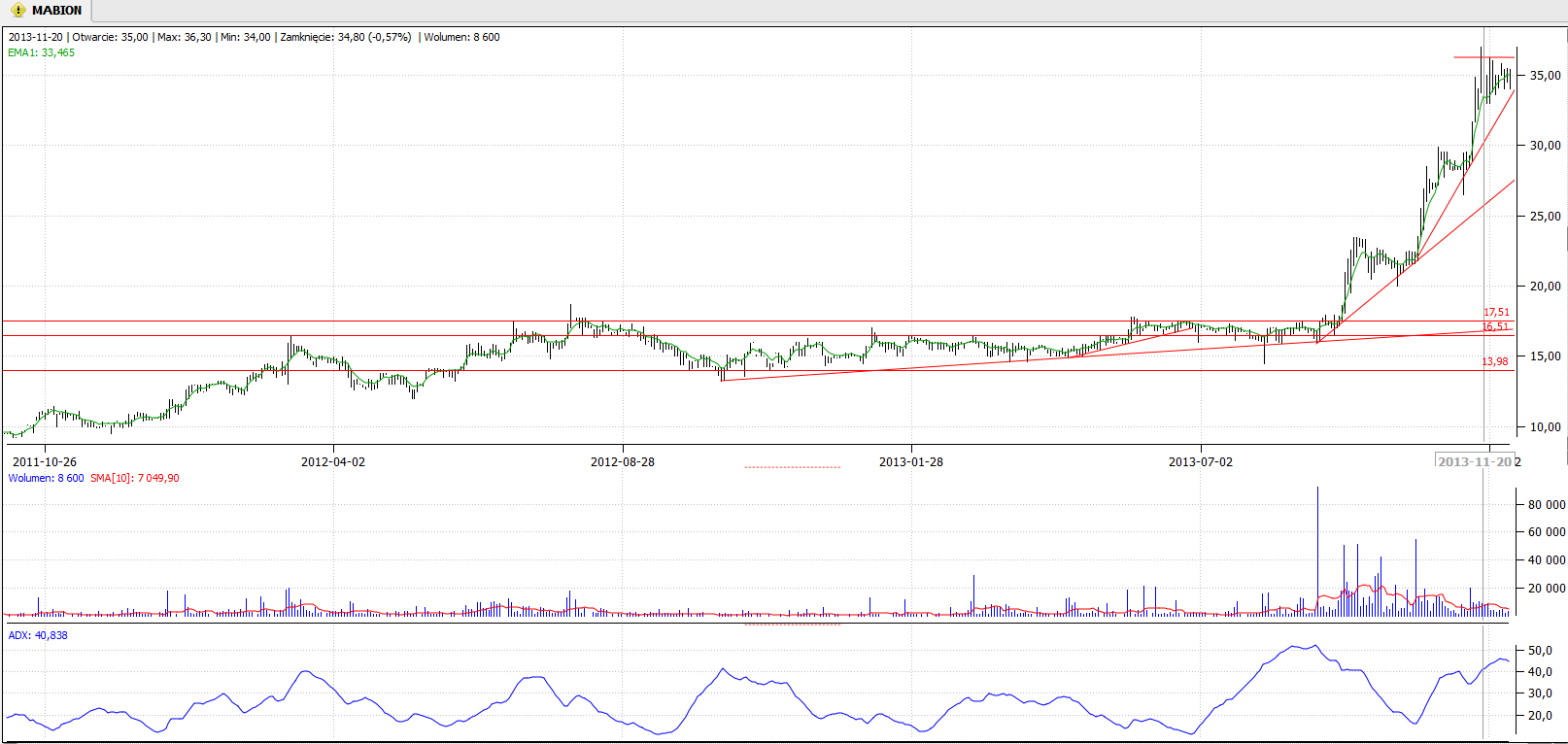1568x744 pixels.
Task: Click the SMA[10]: 7 049,90 label
Action: 134,478
